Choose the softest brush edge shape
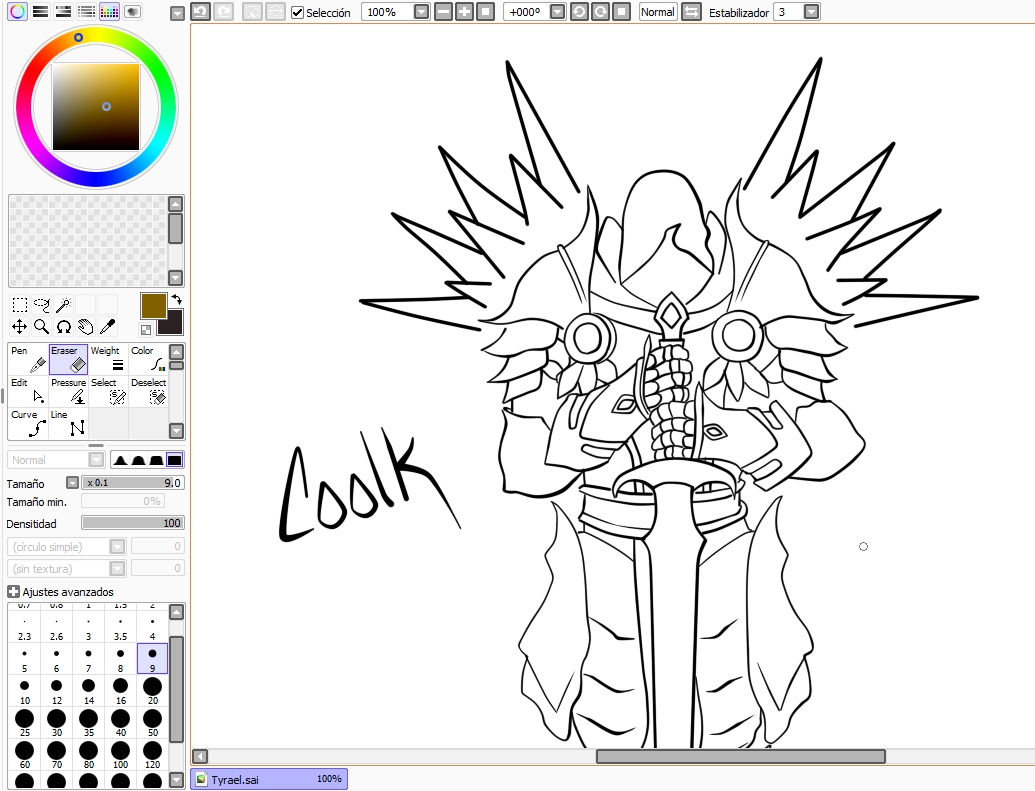Viewport: 1035px width, 791px height. click(x=120, y=460)
